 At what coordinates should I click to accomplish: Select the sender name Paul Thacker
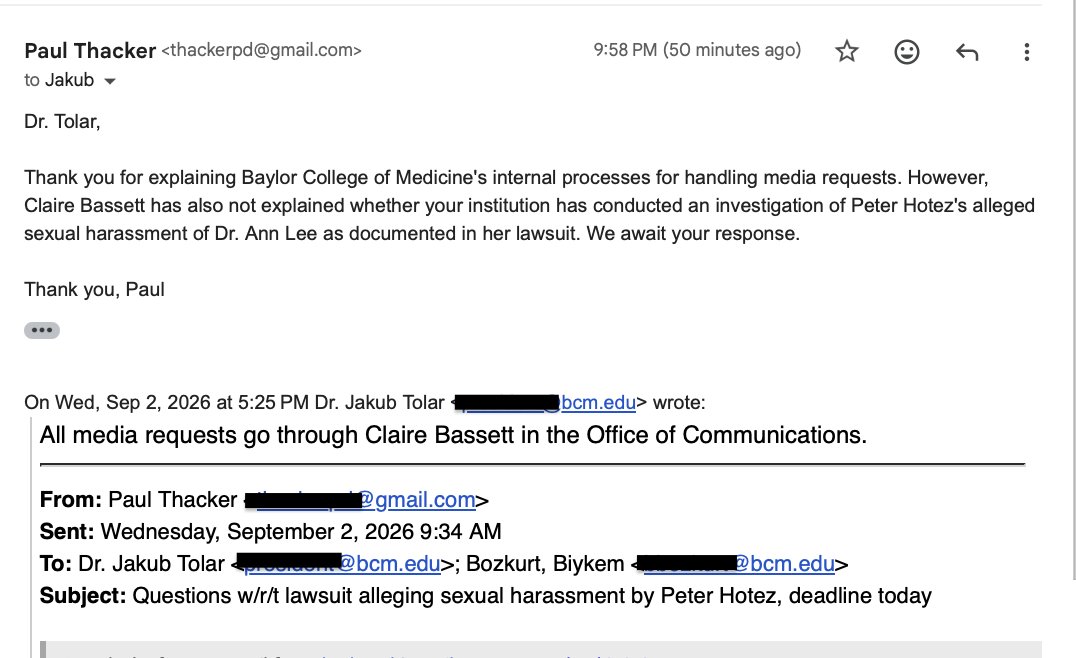coord(90,50)
